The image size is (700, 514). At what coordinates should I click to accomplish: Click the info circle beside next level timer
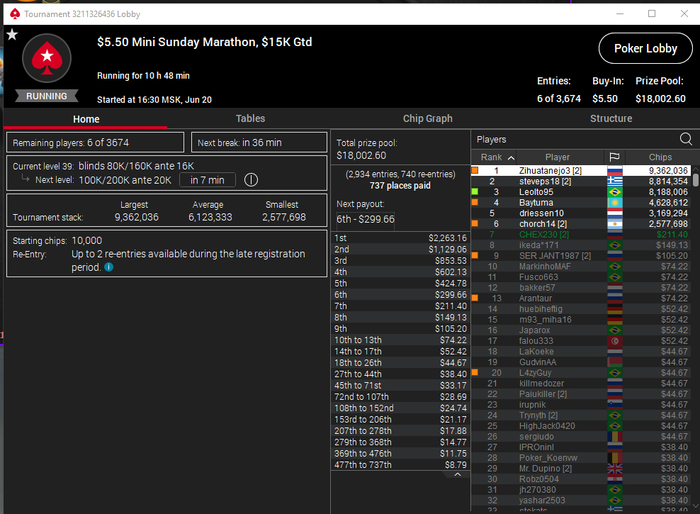tap(251, 180)
